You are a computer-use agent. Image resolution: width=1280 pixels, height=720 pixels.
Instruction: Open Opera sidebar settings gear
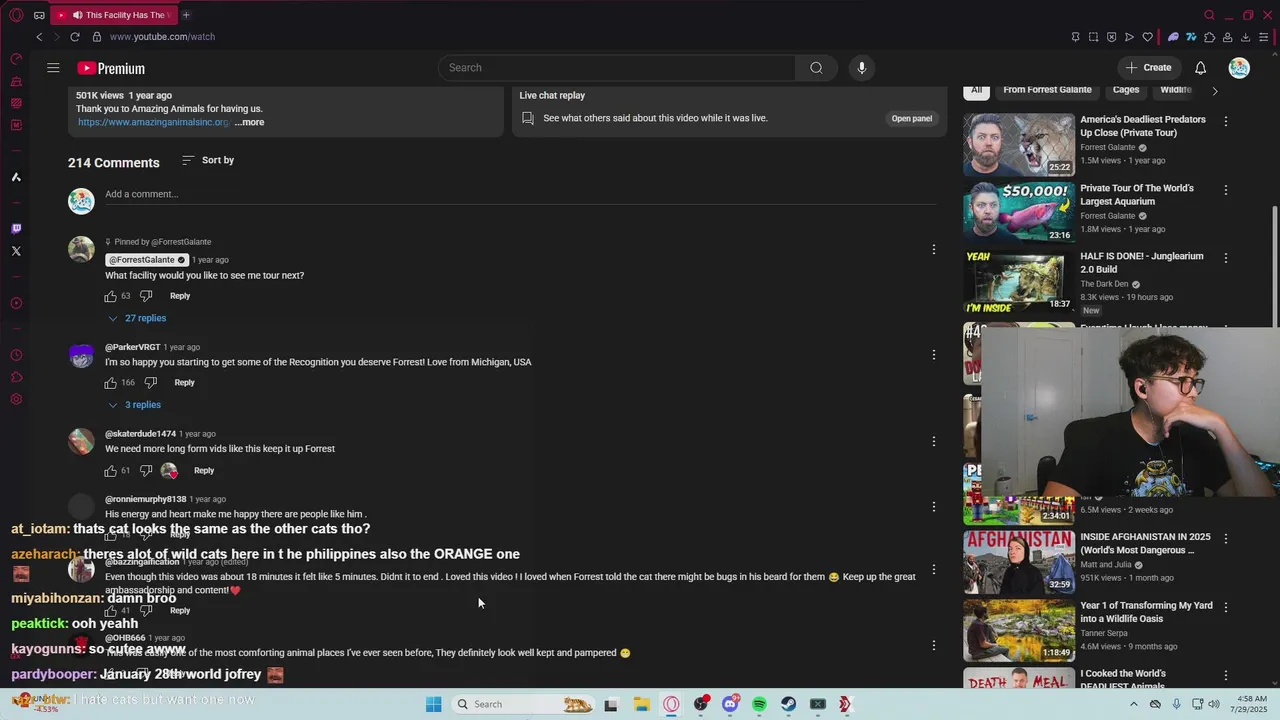16,399
